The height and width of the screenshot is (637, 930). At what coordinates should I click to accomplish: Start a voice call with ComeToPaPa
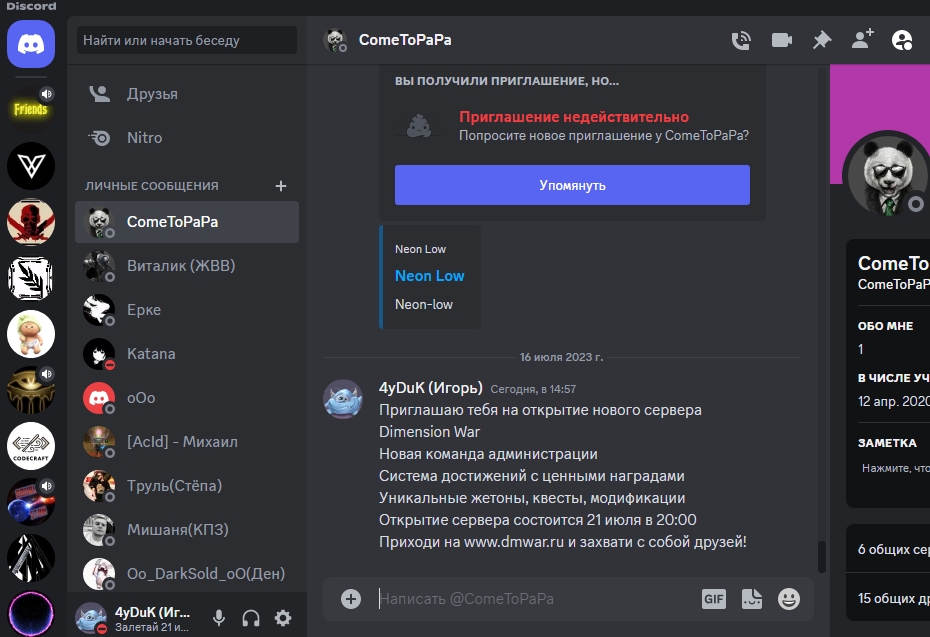click(741, 40)
